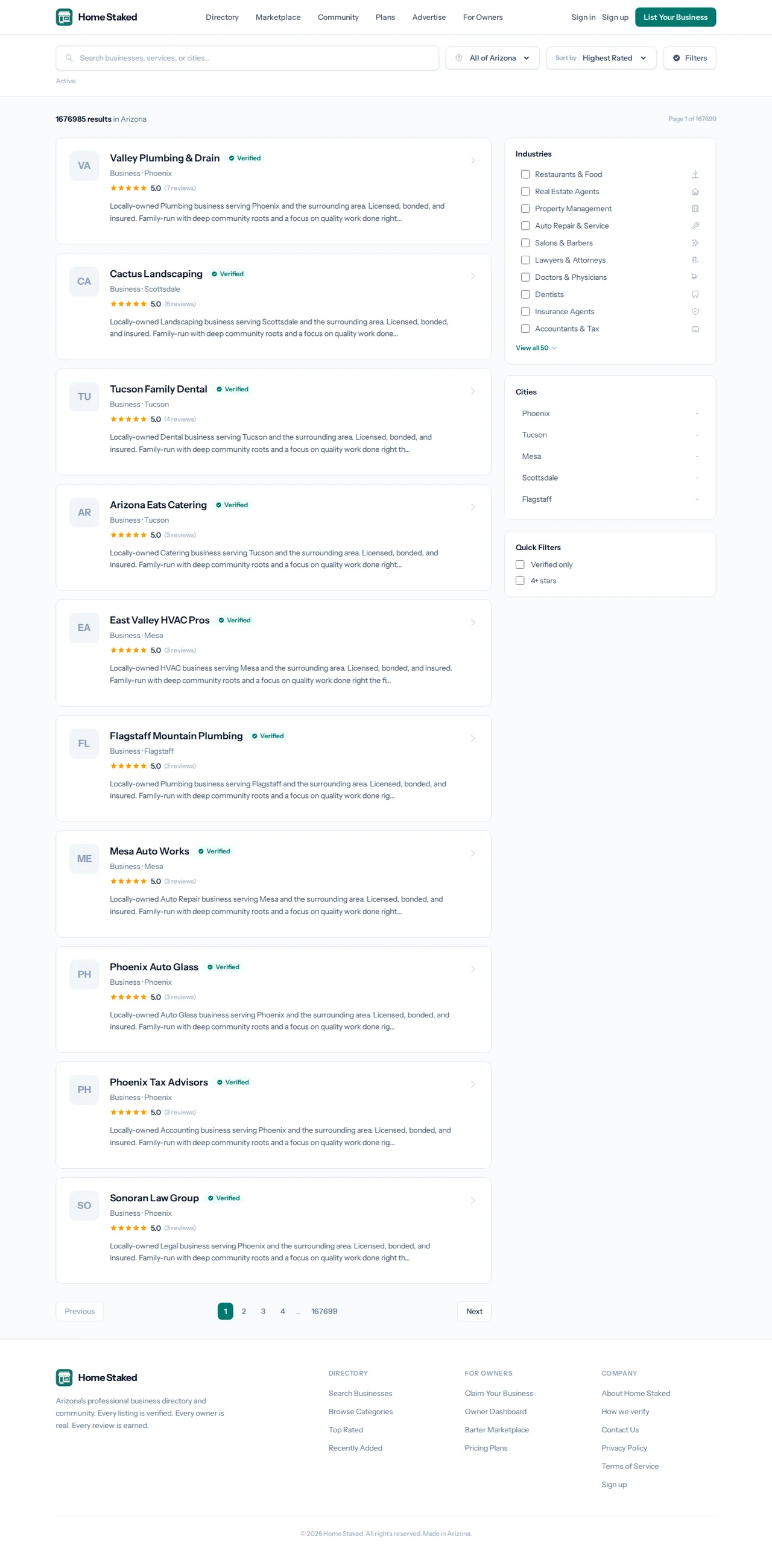Expand View all 50 industries

pos(536,348)
